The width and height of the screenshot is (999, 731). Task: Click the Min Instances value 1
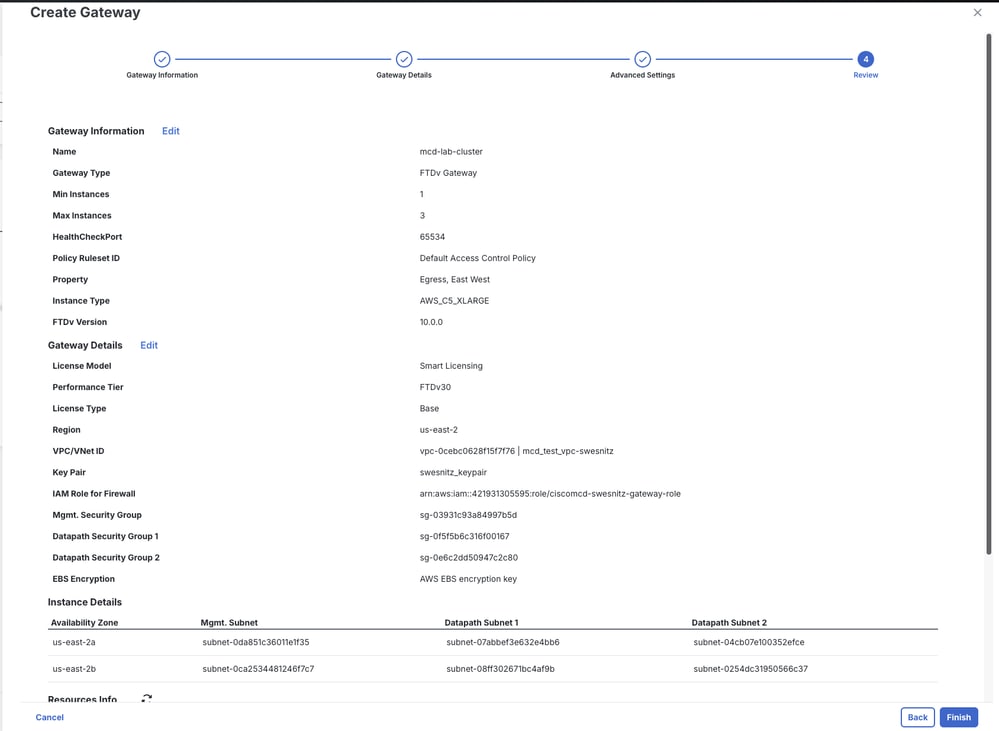coord(421,194)
